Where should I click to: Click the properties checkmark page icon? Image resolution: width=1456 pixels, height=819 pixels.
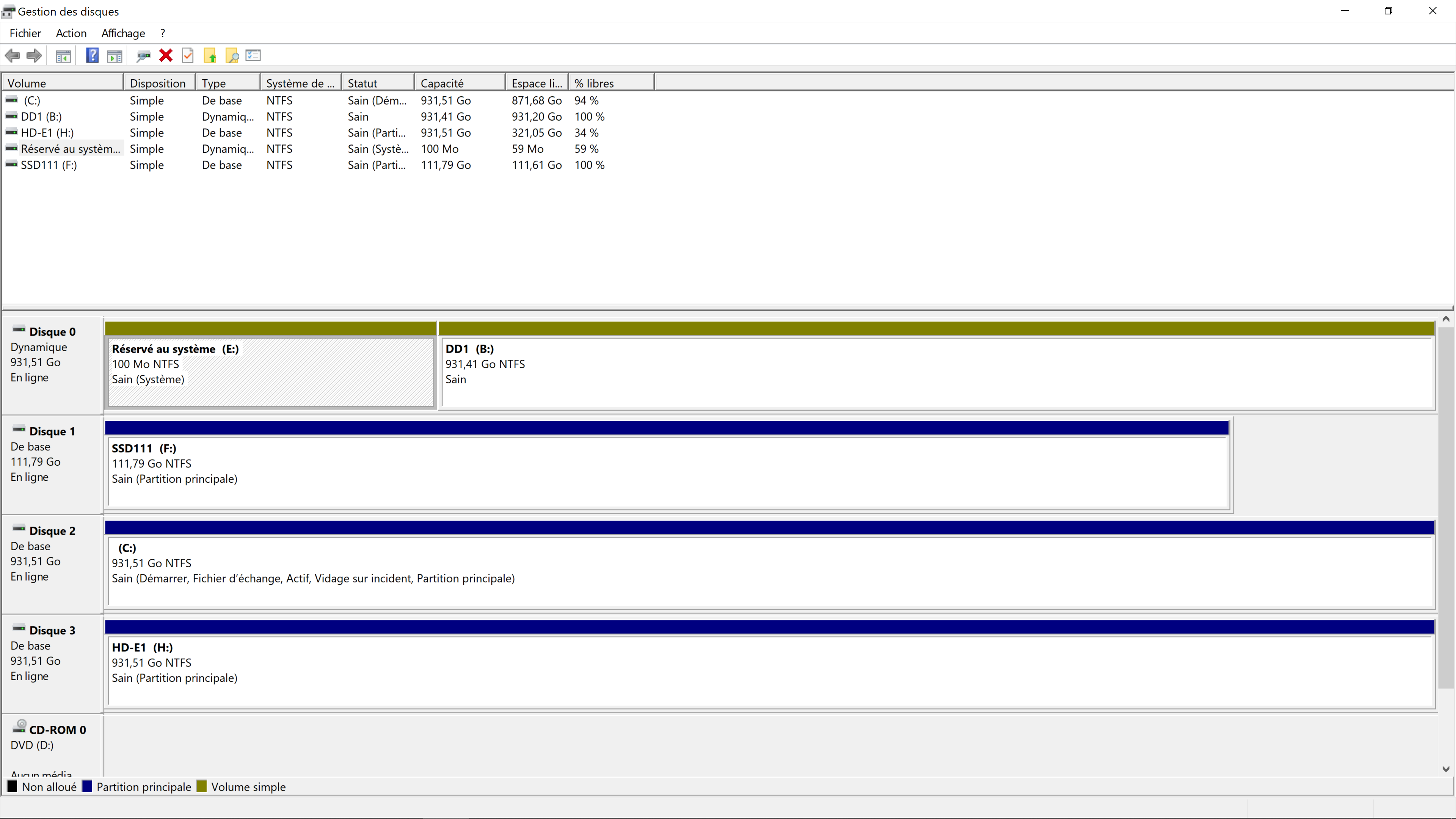pyautogui.click(x=188, y=55)
